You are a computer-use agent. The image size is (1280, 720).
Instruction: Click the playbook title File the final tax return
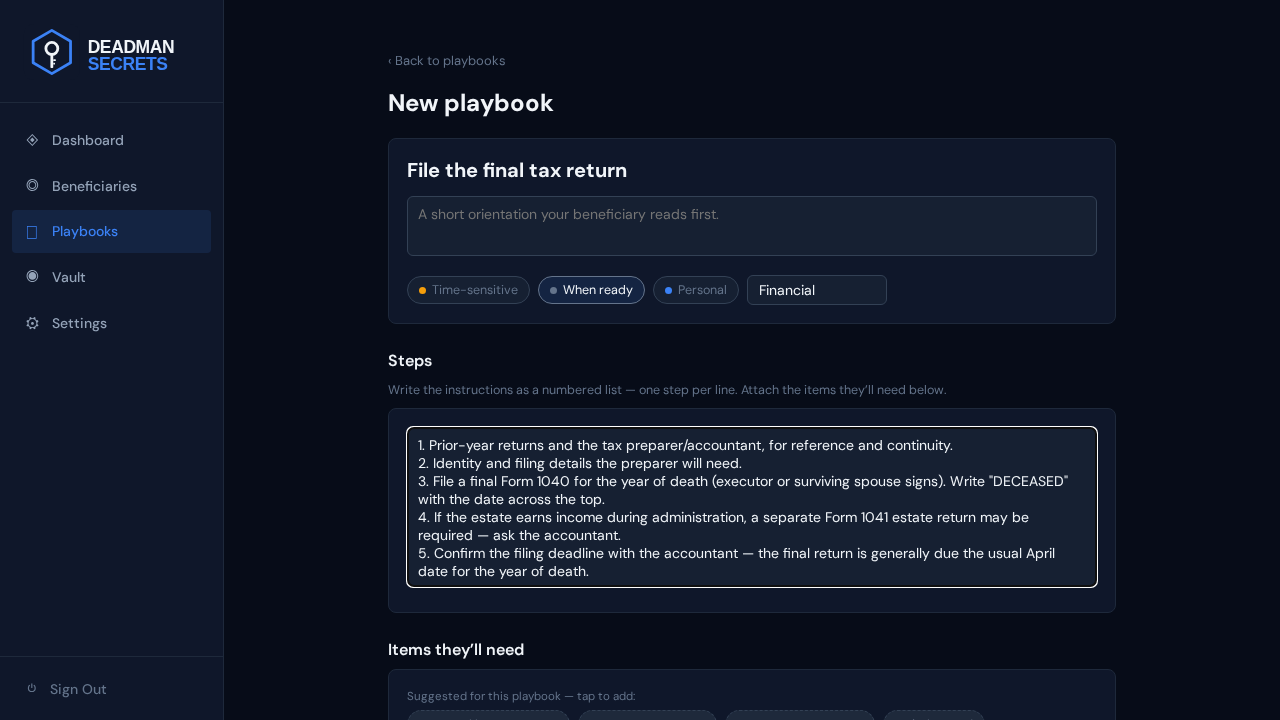[x=517, y=171]
